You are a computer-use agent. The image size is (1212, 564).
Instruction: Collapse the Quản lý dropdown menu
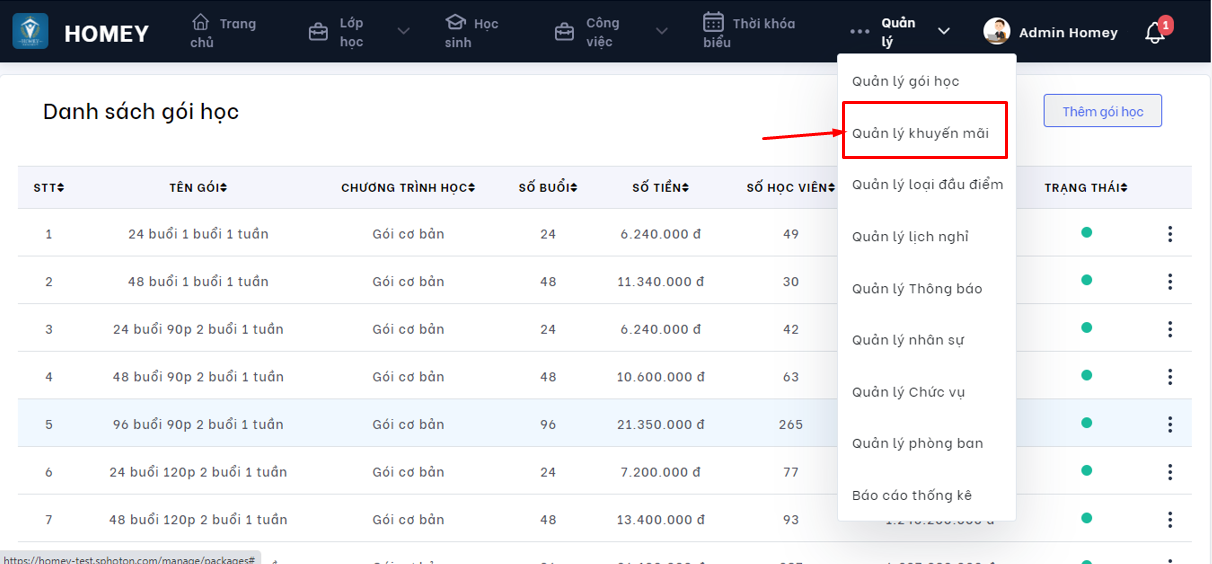tap(943, 32)
